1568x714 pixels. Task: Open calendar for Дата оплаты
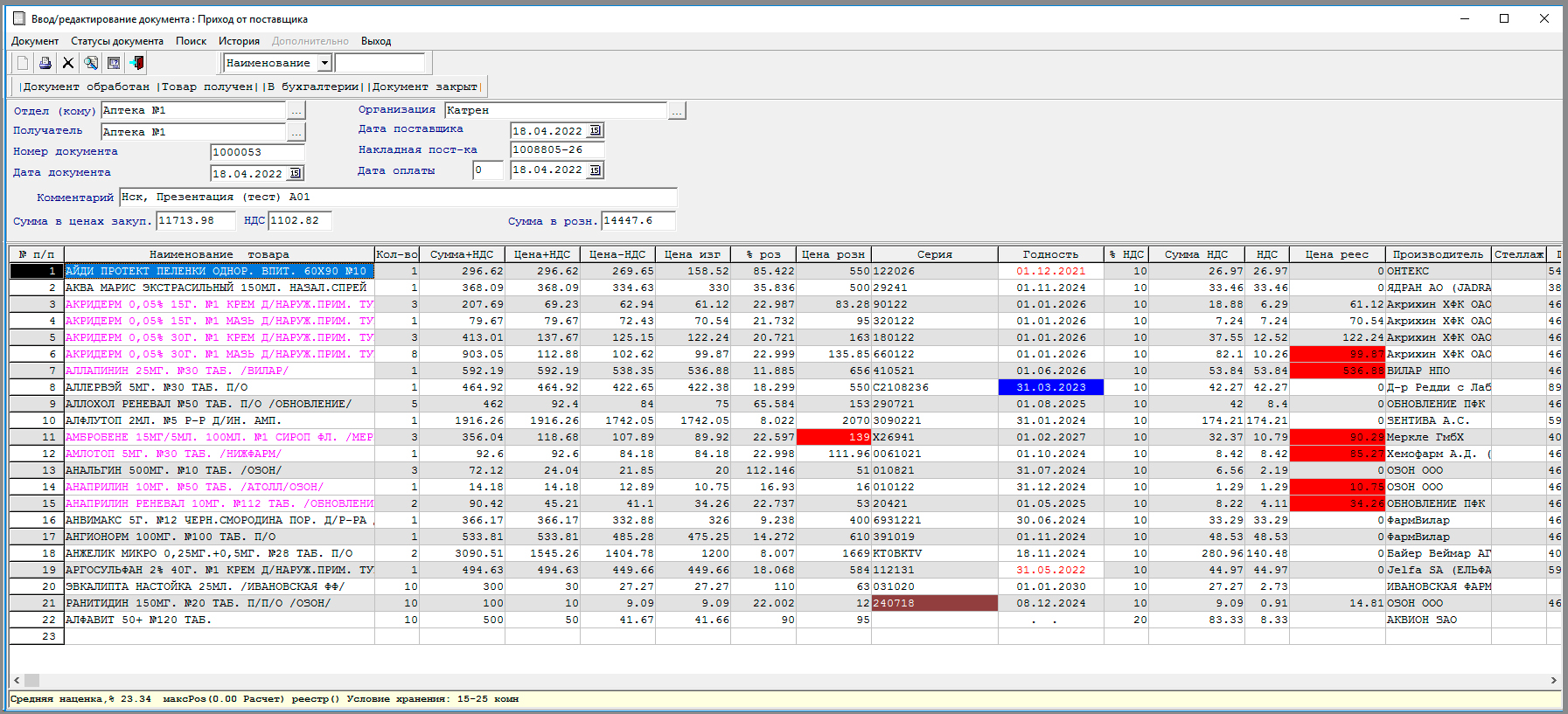[x=595, y=170]
